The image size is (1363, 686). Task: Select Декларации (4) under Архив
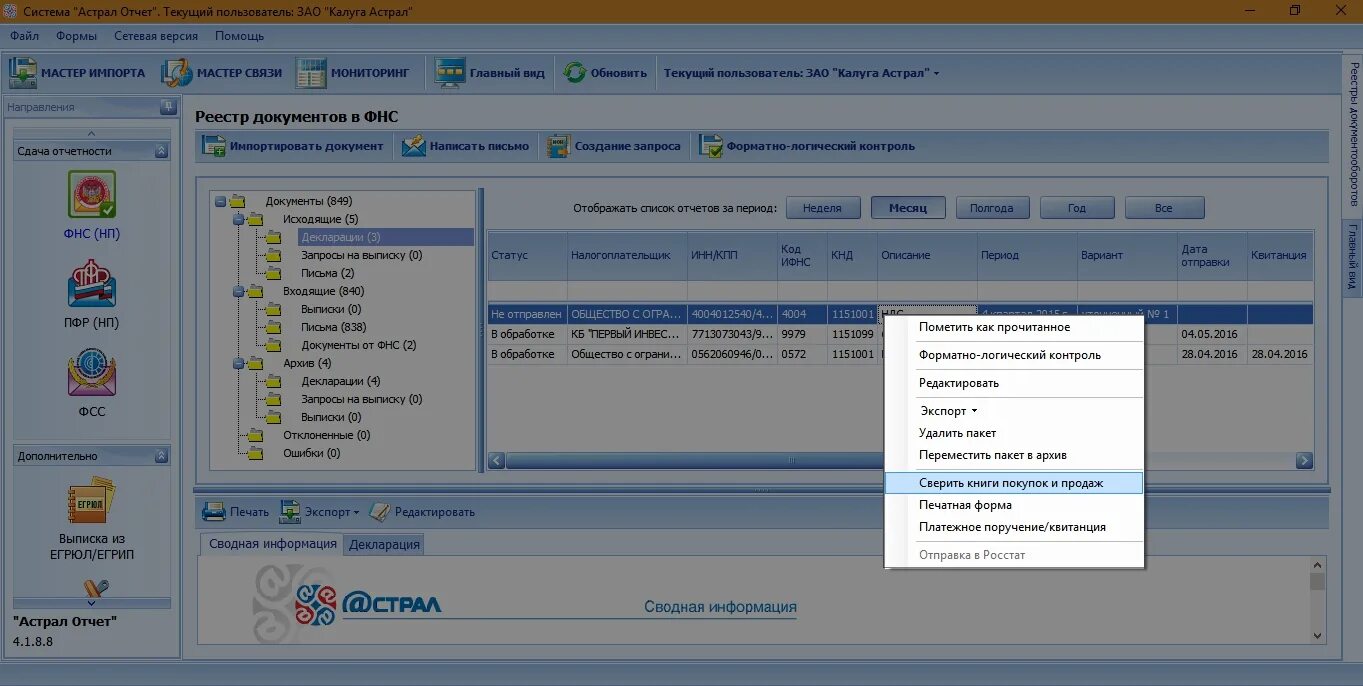(340, 381)
